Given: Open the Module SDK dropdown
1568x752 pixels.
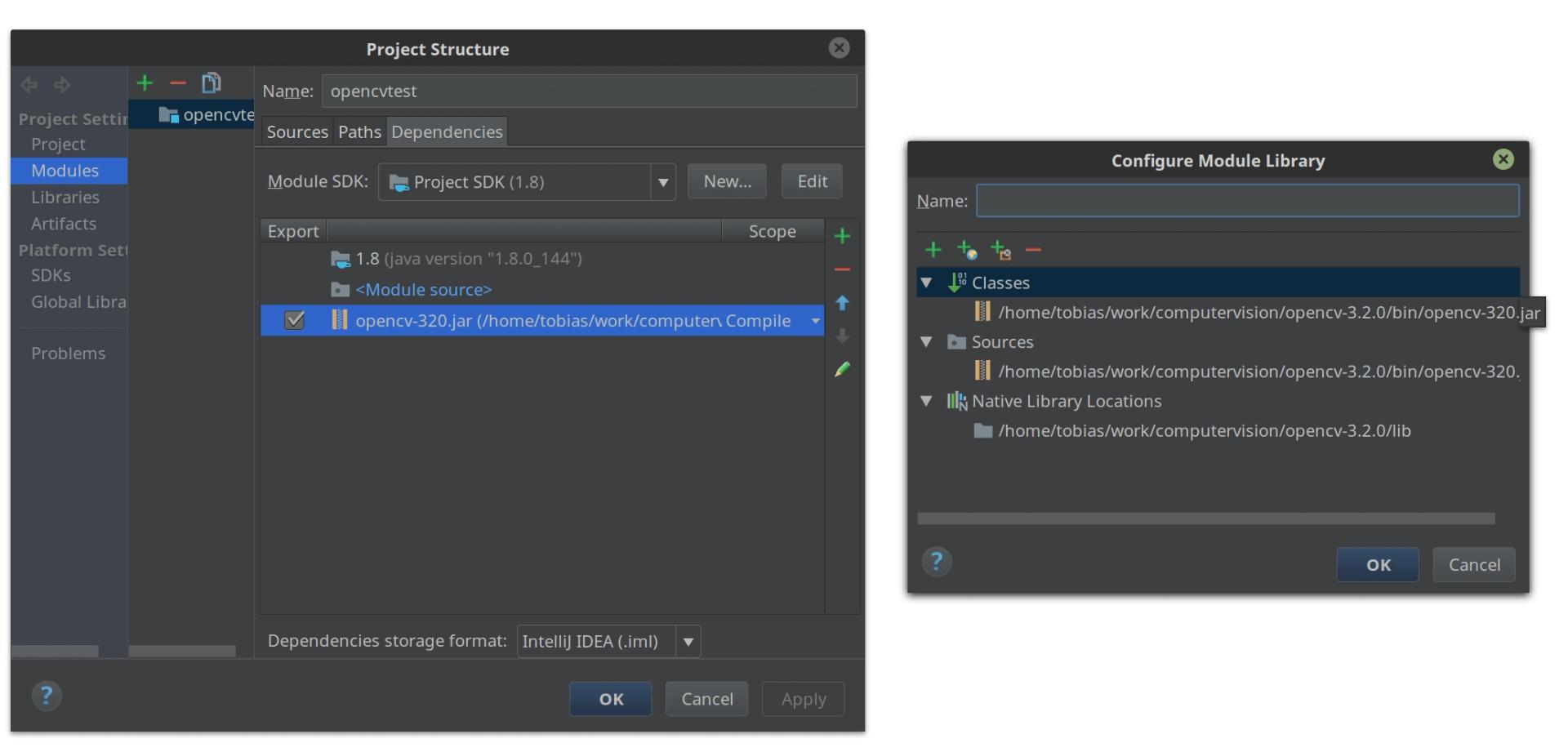Looking at the screenshot, I should pyautogui.click(x=662, y=182).
